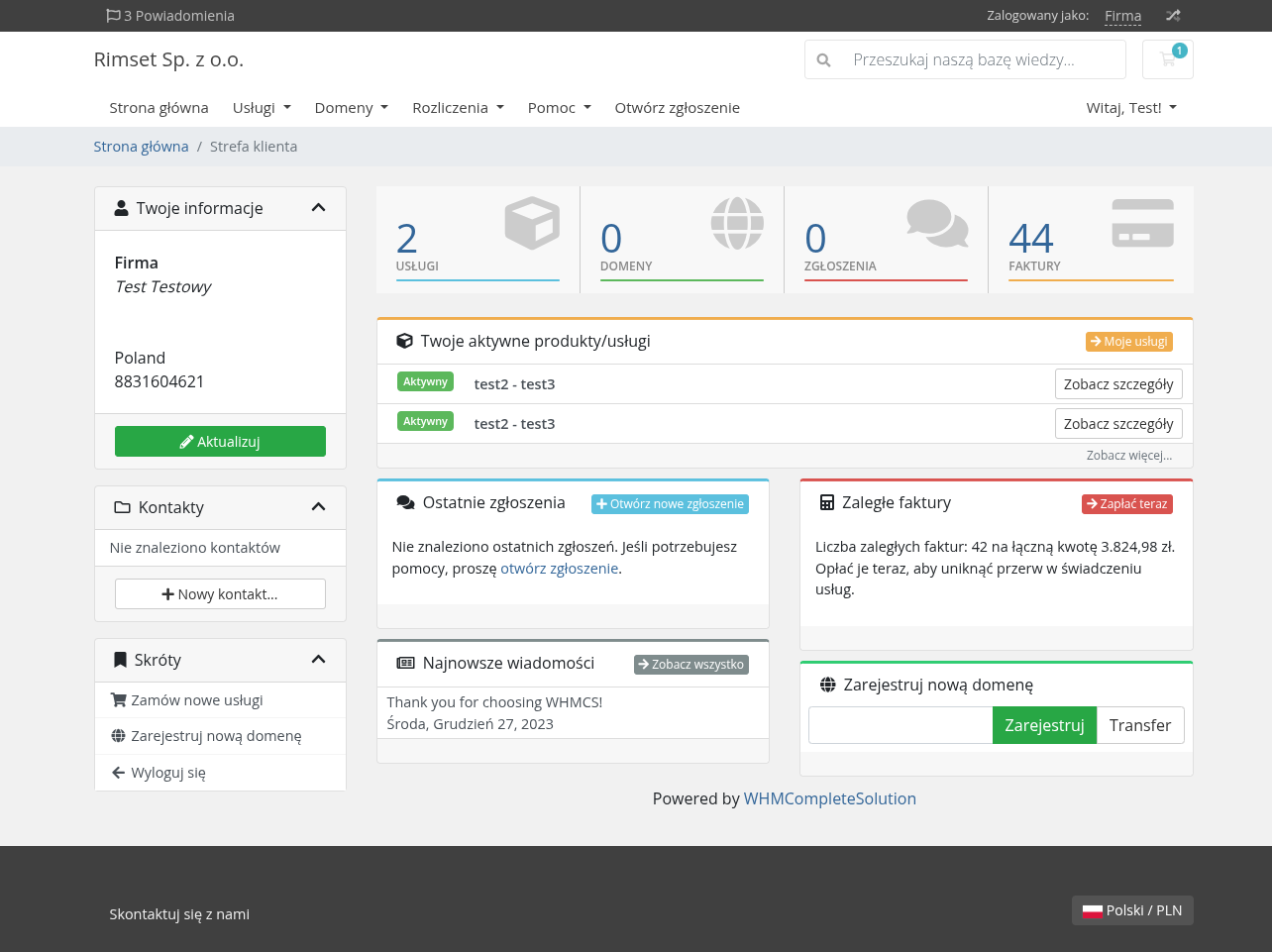Click the shuffle icon in top bar
Viewport: 1272px width, 952px height.
tap(1173, 16)
